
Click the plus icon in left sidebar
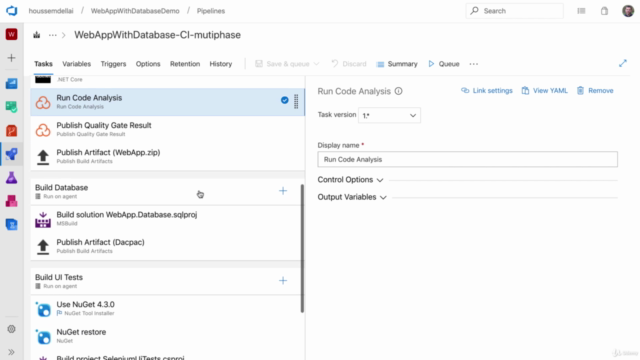[11, 58]
